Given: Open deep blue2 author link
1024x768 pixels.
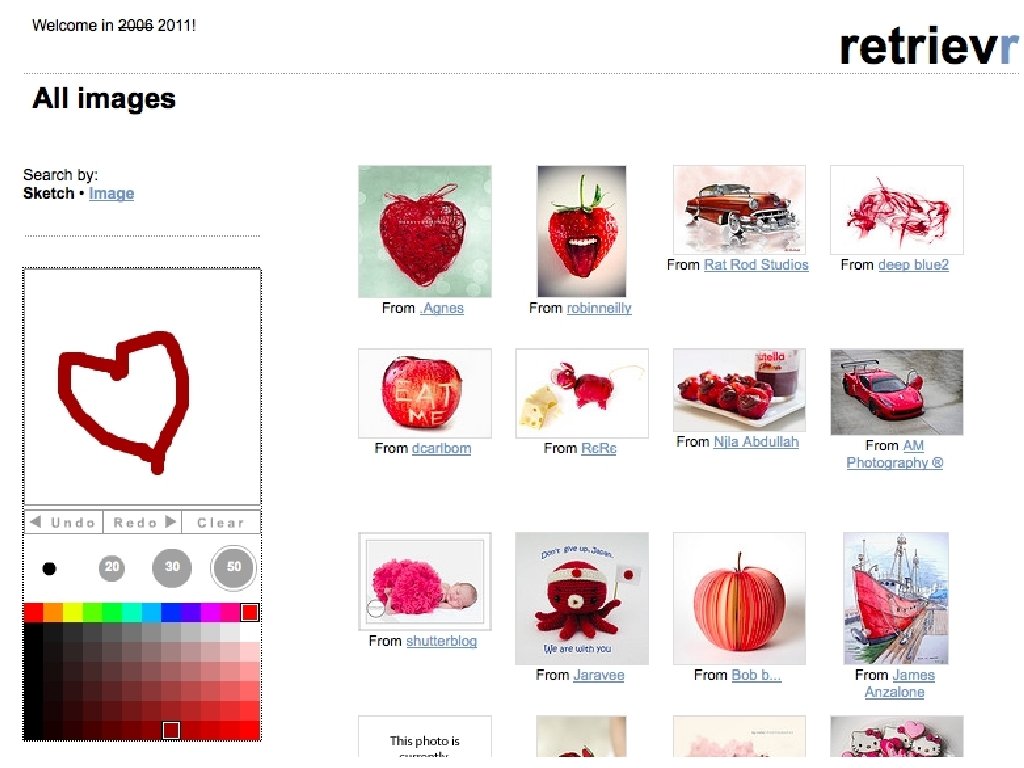Looking at the screenshot, I should click(x=913, y=265).
